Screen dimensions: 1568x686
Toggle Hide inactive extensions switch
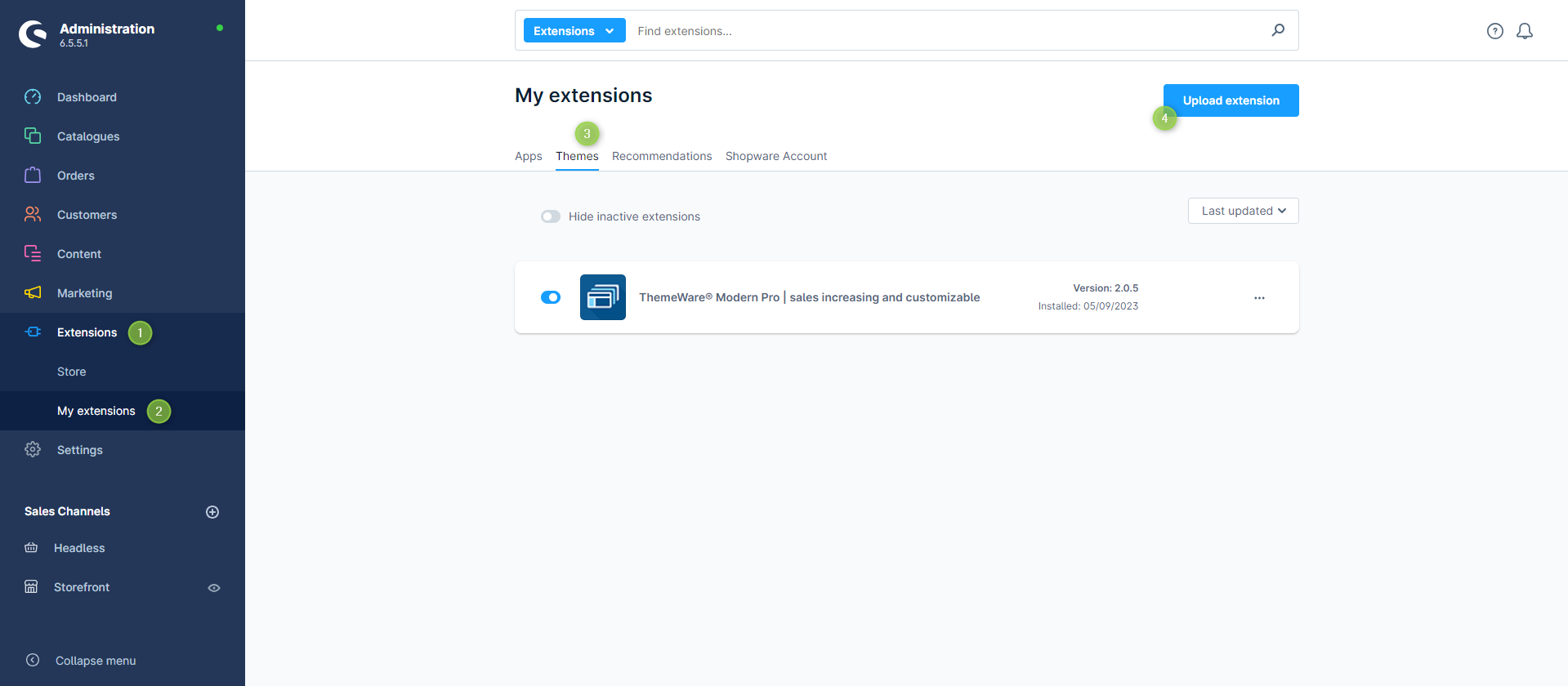[x=551, y=216]
